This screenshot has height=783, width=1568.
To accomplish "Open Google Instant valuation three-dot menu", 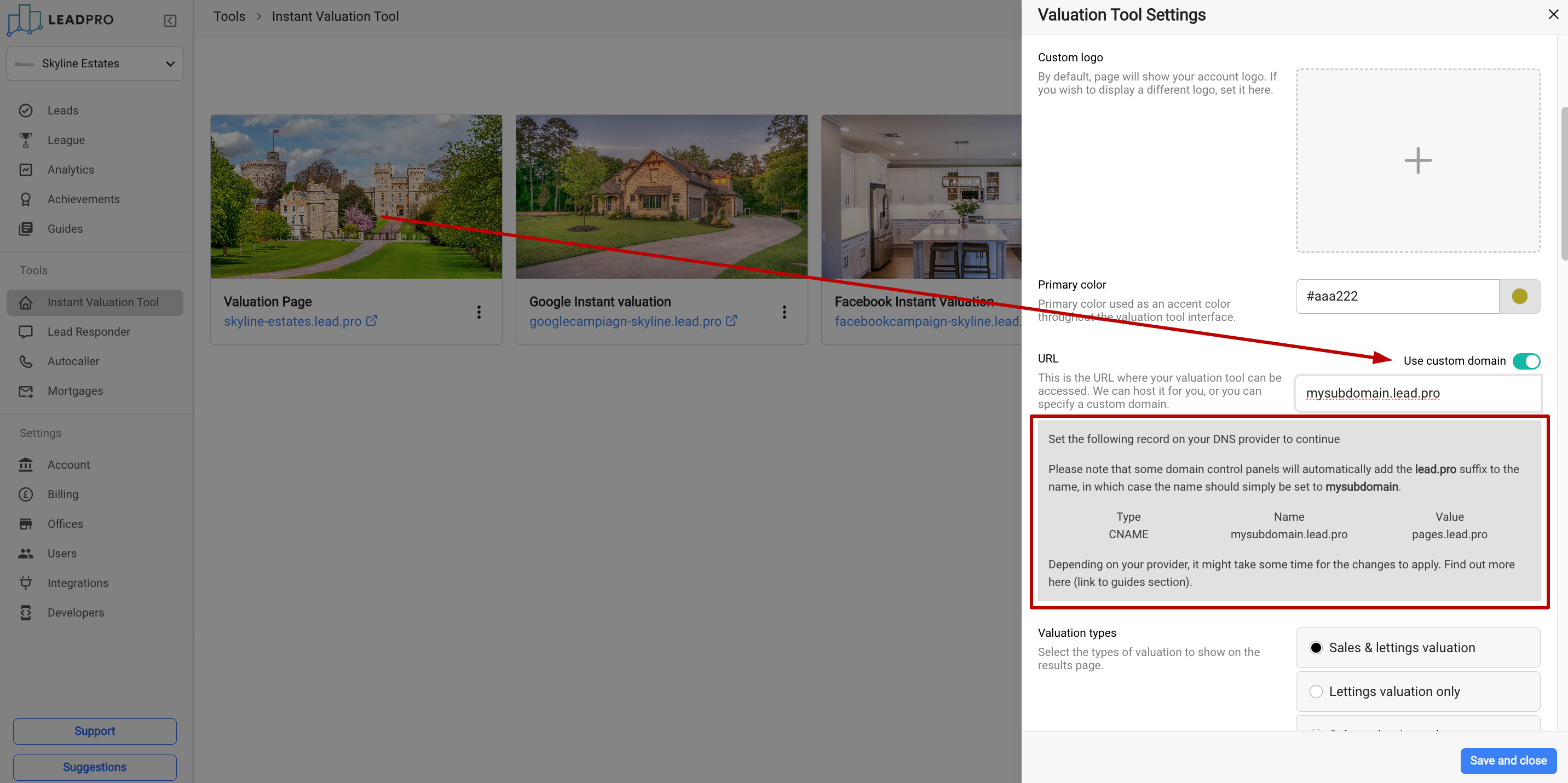I will tap(784, 312).
